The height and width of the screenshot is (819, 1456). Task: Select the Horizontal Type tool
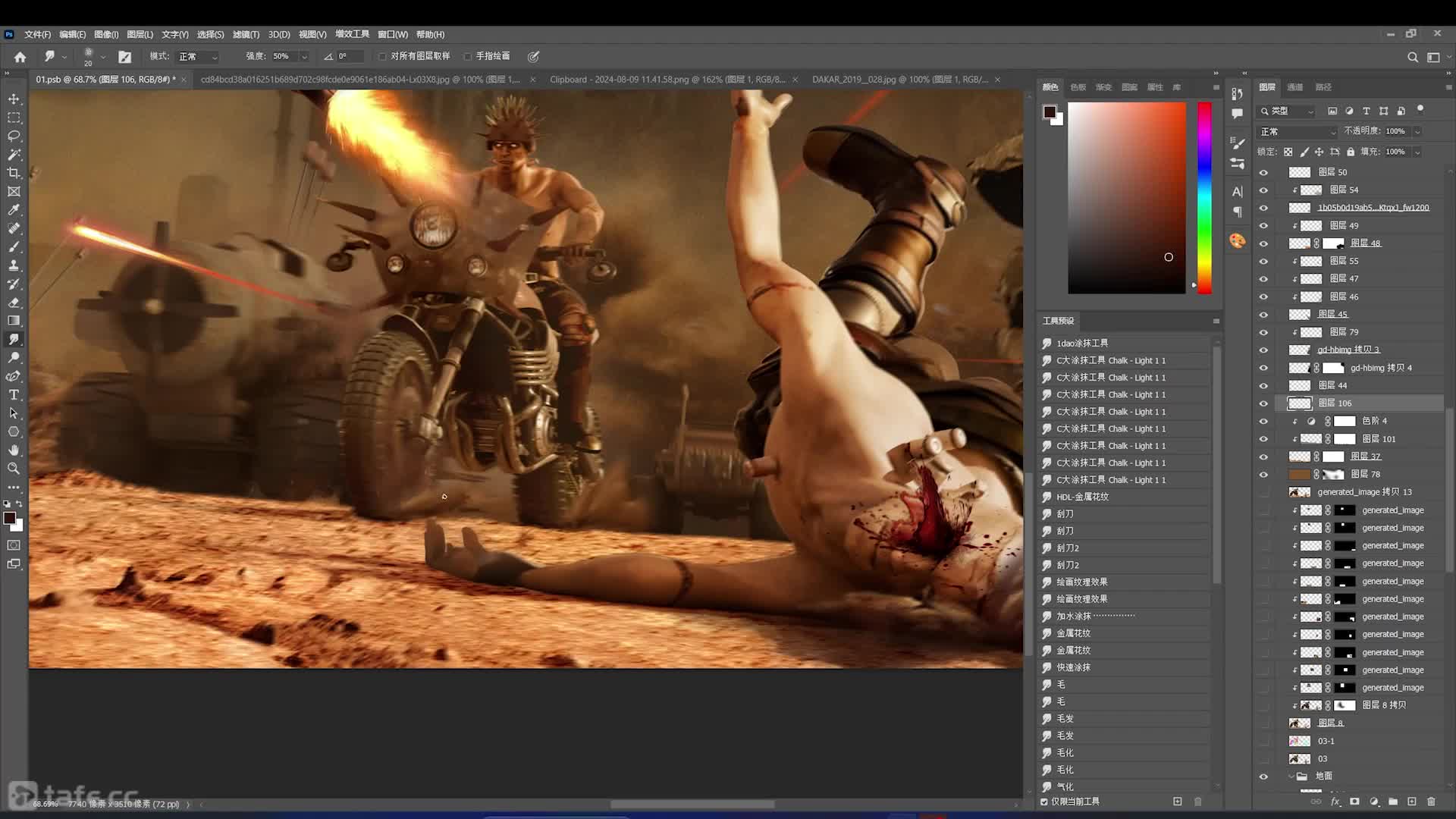click(x=14, y=395)
